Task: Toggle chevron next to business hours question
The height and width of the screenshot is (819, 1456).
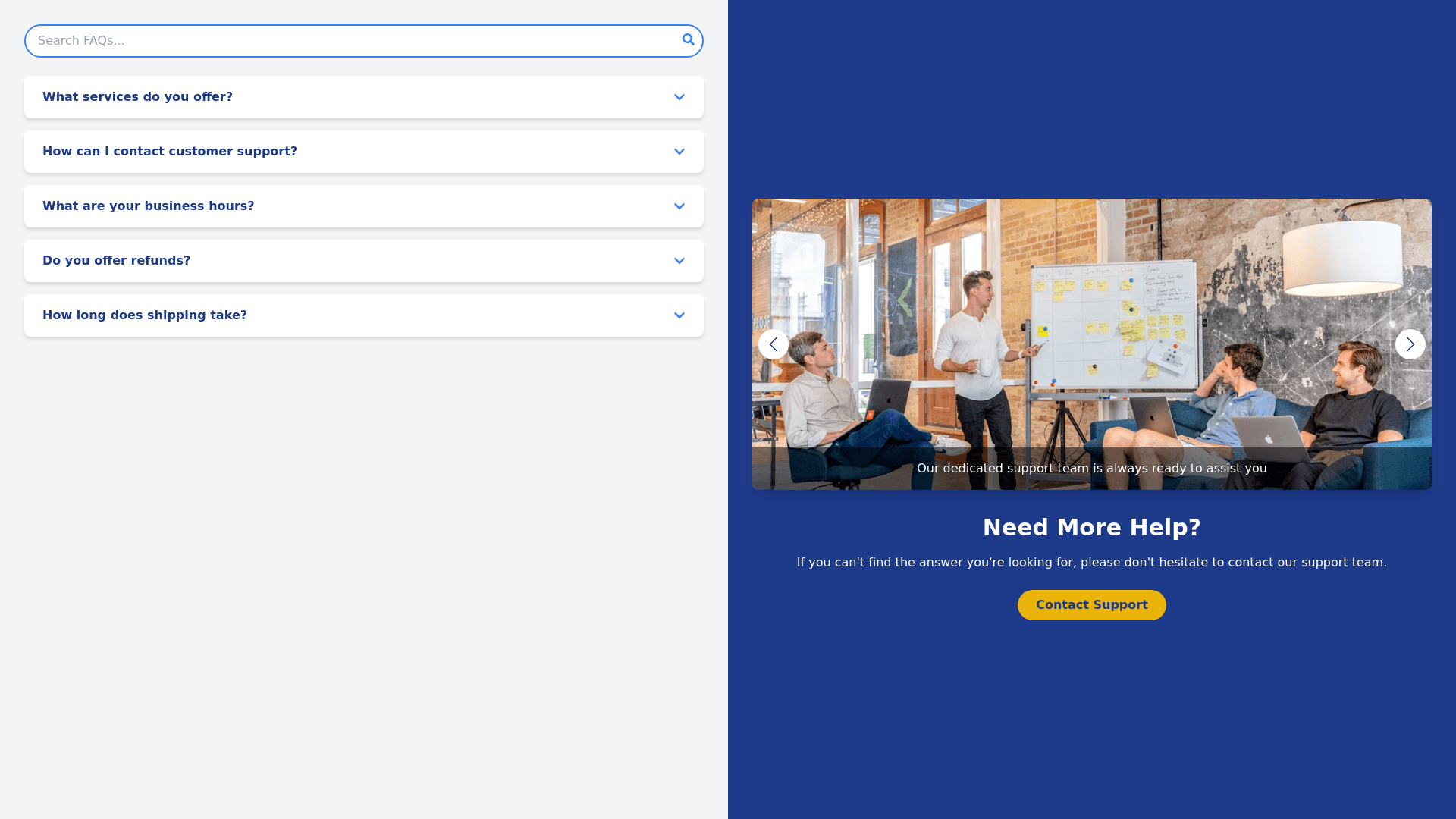Action: coord(679,206)
